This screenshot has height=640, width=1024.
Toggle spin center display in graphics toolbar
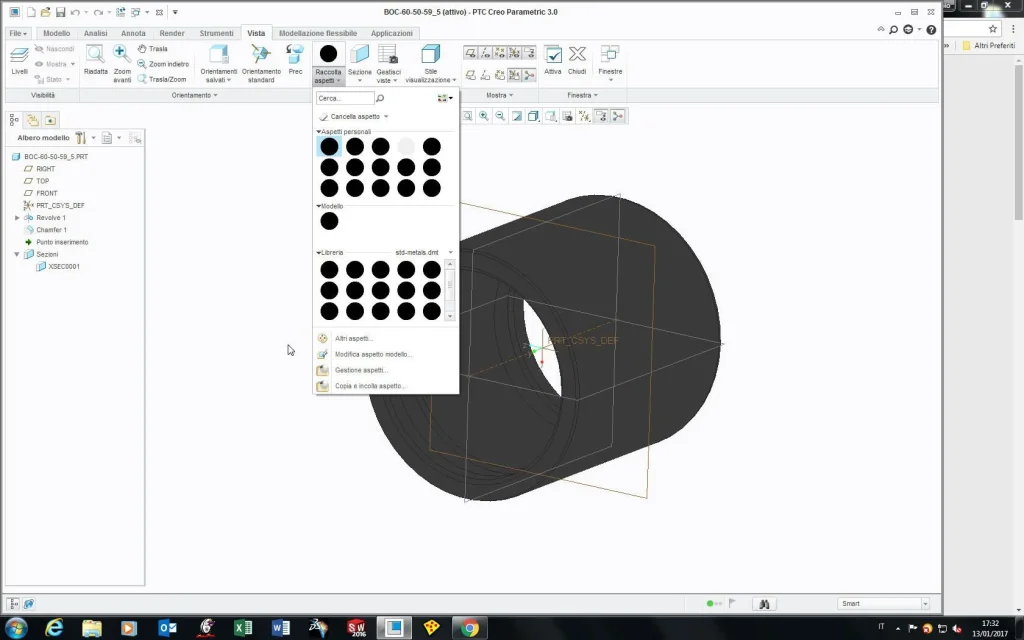click(618, 116)
